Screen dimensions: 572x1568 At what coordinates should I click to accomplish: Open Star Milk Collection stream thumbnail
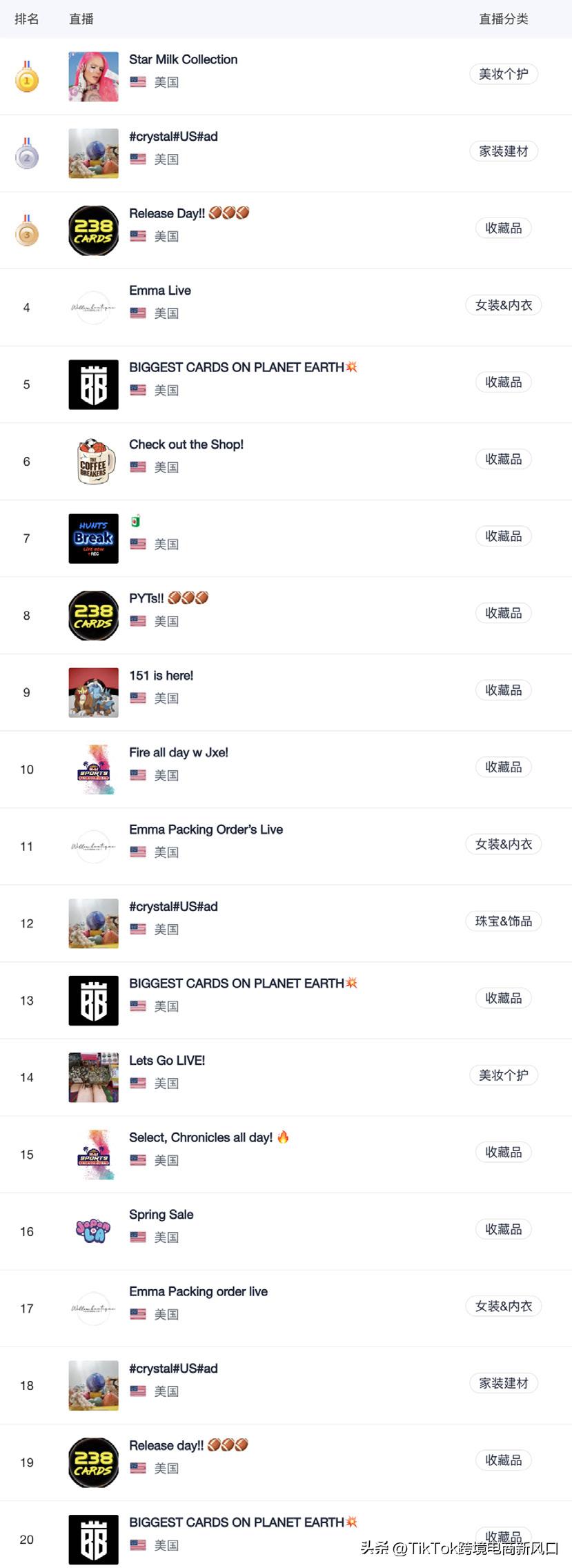click(x=93, y=77)
